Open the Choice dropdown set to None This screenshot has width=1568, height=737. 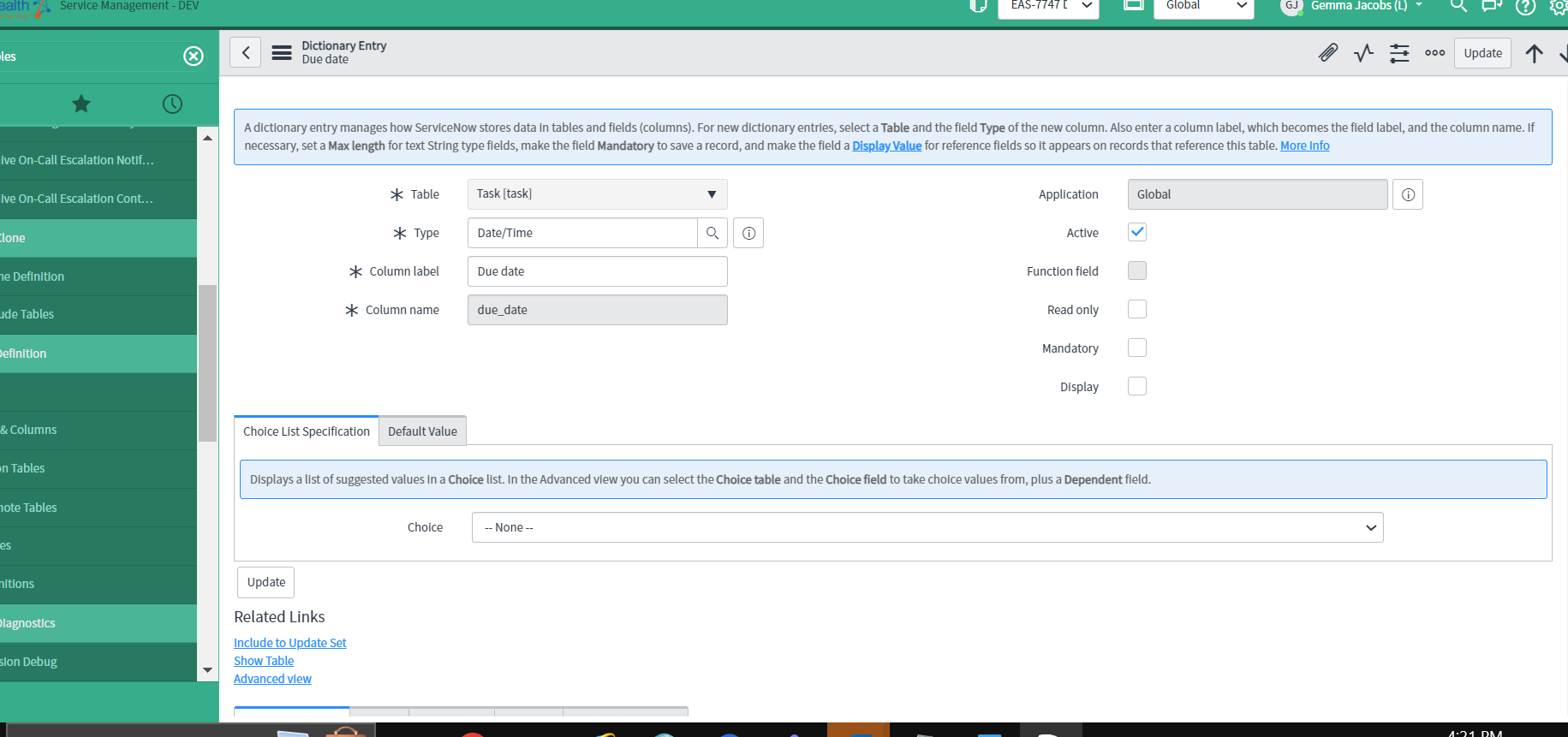pyautogui.click(x=927, y=527)
